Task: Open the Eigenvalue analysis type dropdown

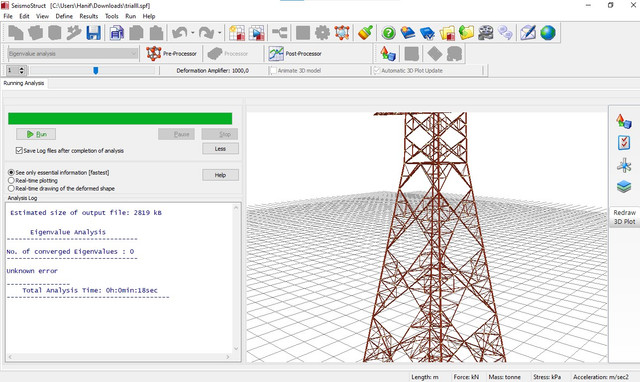Action: (73, 53)
